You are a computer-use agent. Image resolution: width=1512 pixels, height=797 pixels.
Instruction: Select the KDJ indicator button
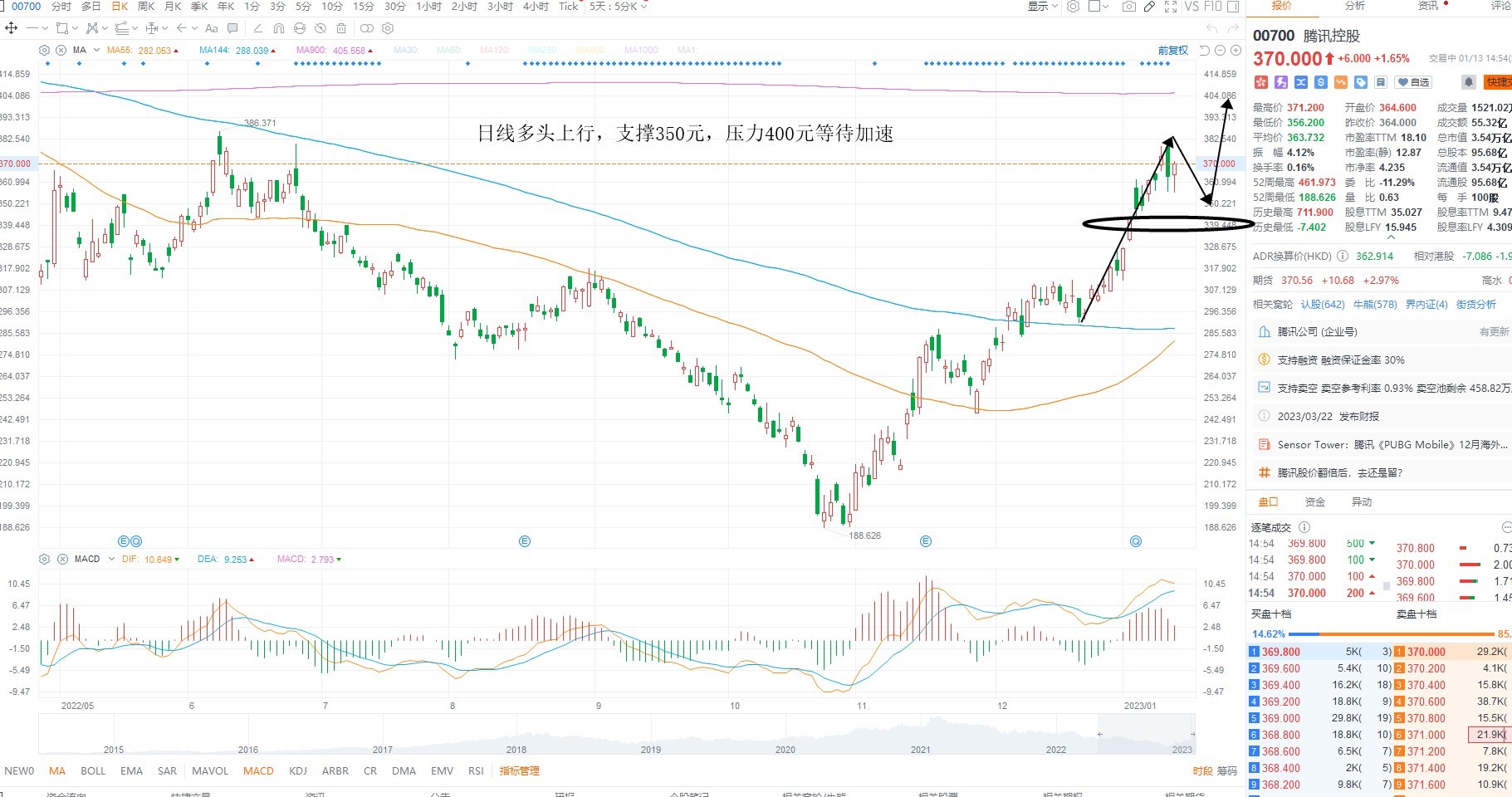(x=298, y=770)
